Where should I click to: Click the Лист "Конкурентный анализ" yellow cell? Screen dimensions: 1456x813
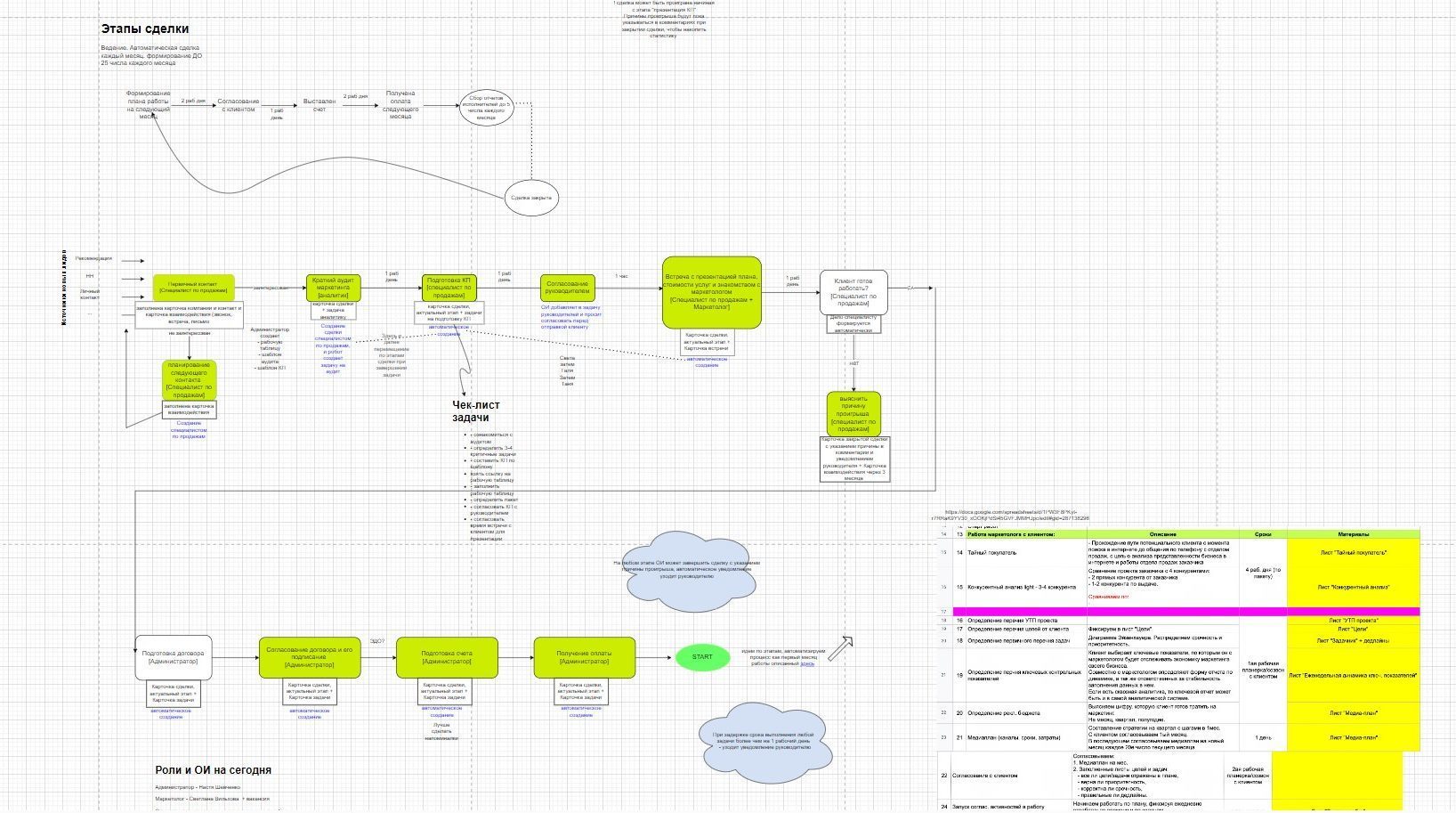click(1354, 588)
